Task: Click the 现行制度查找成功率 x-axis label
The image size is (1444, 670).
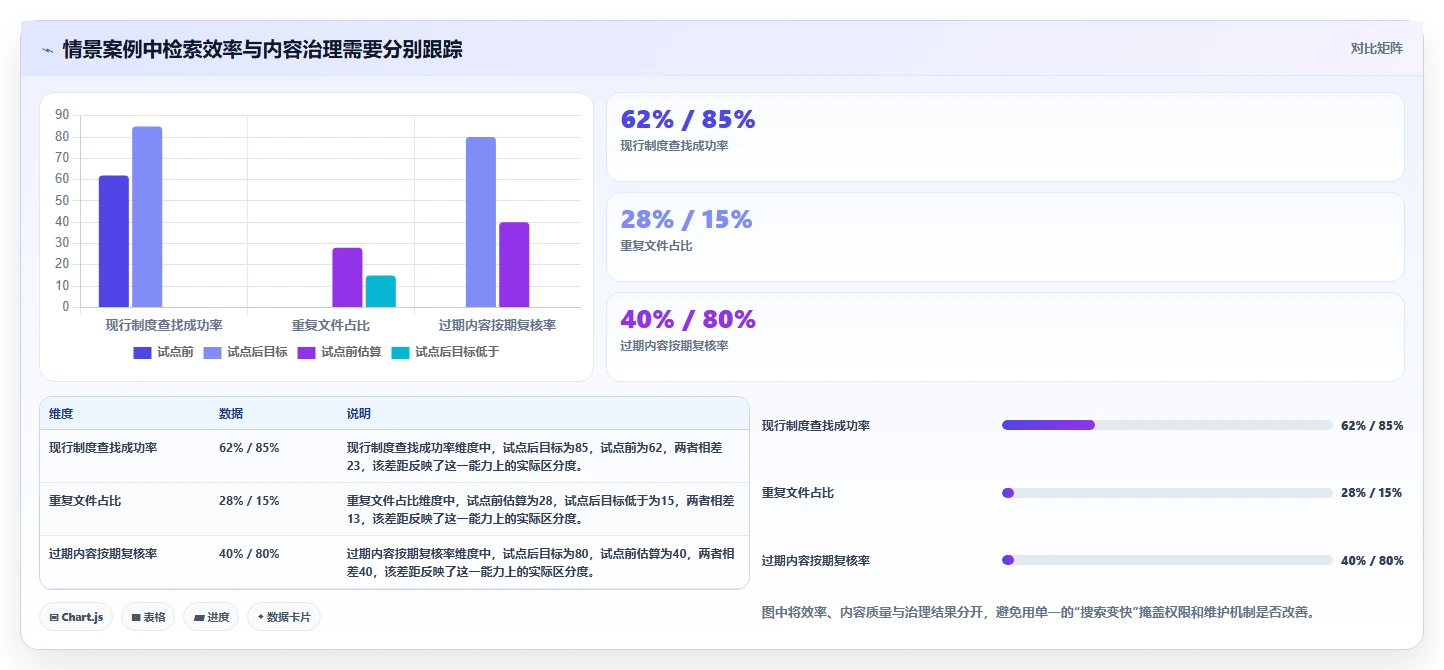Action: click(164, 325)
